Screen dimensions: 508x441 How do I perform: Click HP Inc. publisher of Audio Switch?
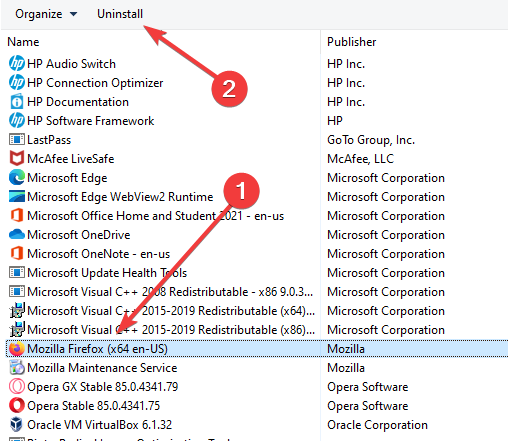[346, 64]
